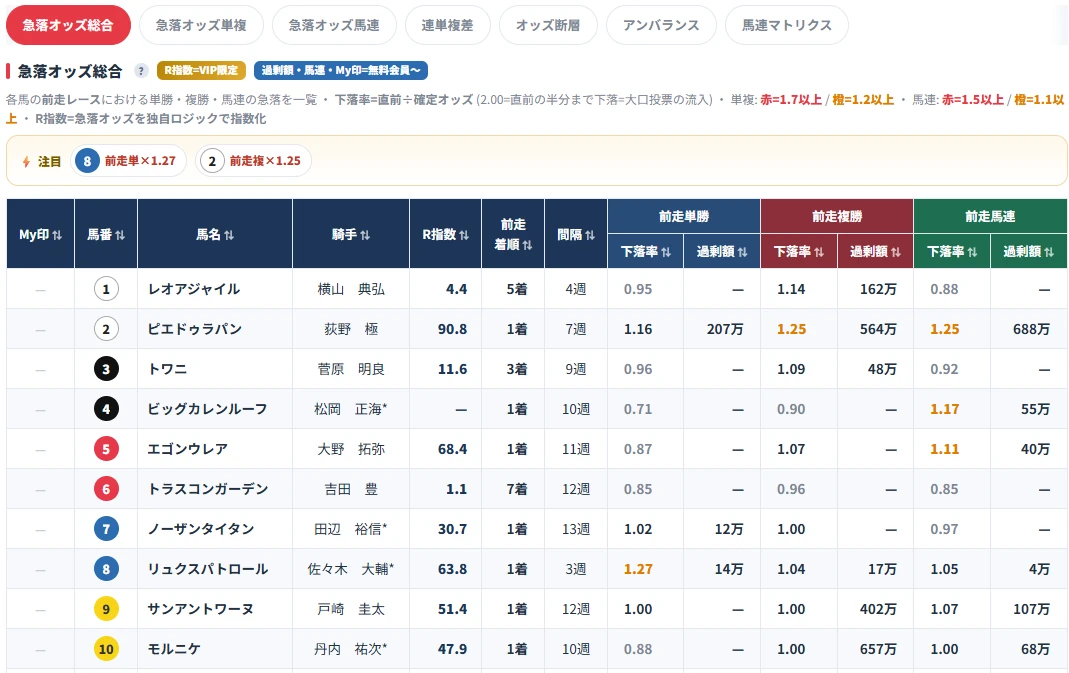Viewport: 1069px width, 673px height.
Task: Click yellow horse number 10 circle
Action: click(x=106, y=649)
